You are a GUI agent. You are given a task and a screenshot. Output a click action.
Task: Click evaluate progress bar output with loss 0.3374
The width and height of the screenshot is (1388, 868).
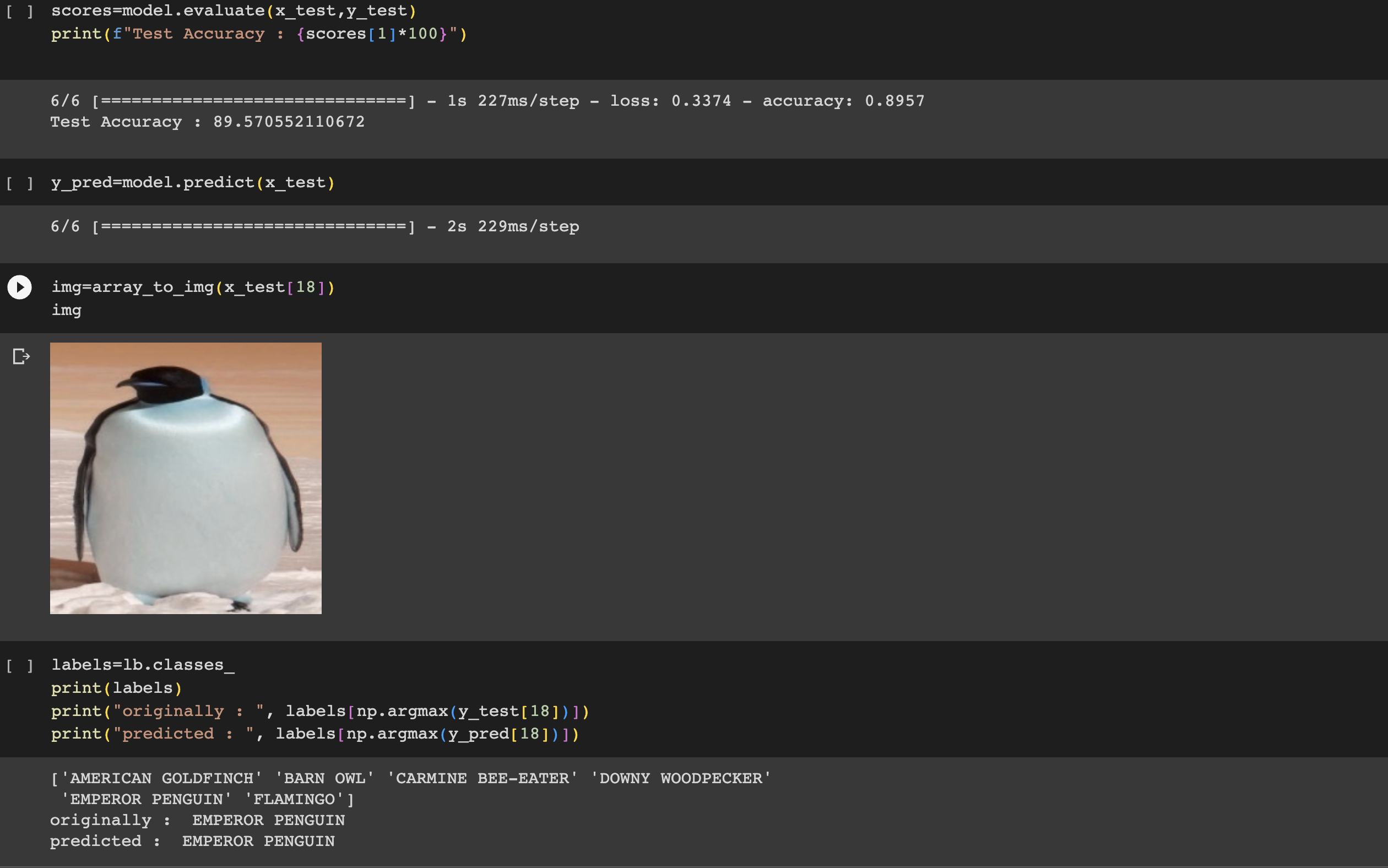487,101
